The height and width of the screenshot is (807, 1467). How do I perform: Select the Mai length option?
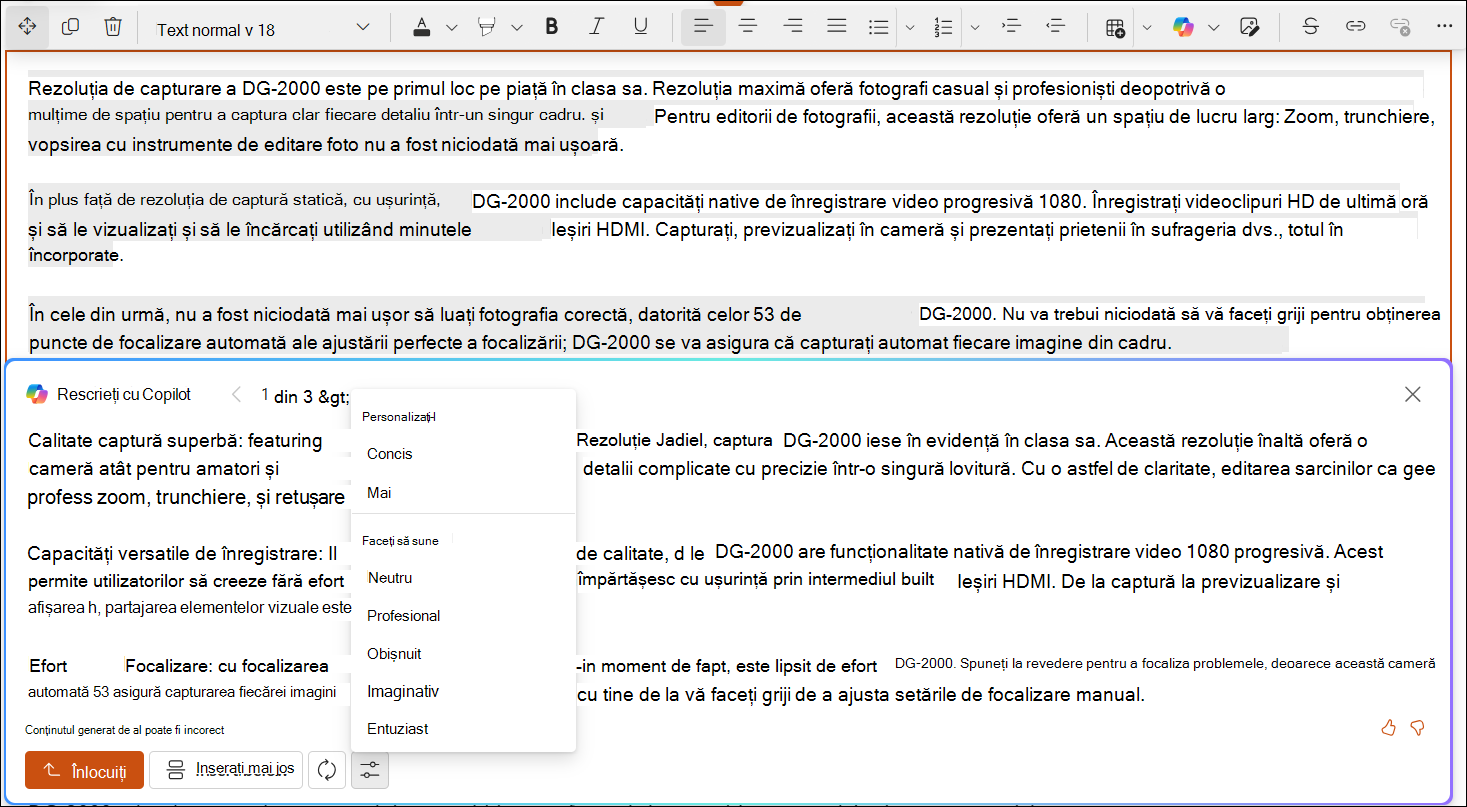[380, 493]
